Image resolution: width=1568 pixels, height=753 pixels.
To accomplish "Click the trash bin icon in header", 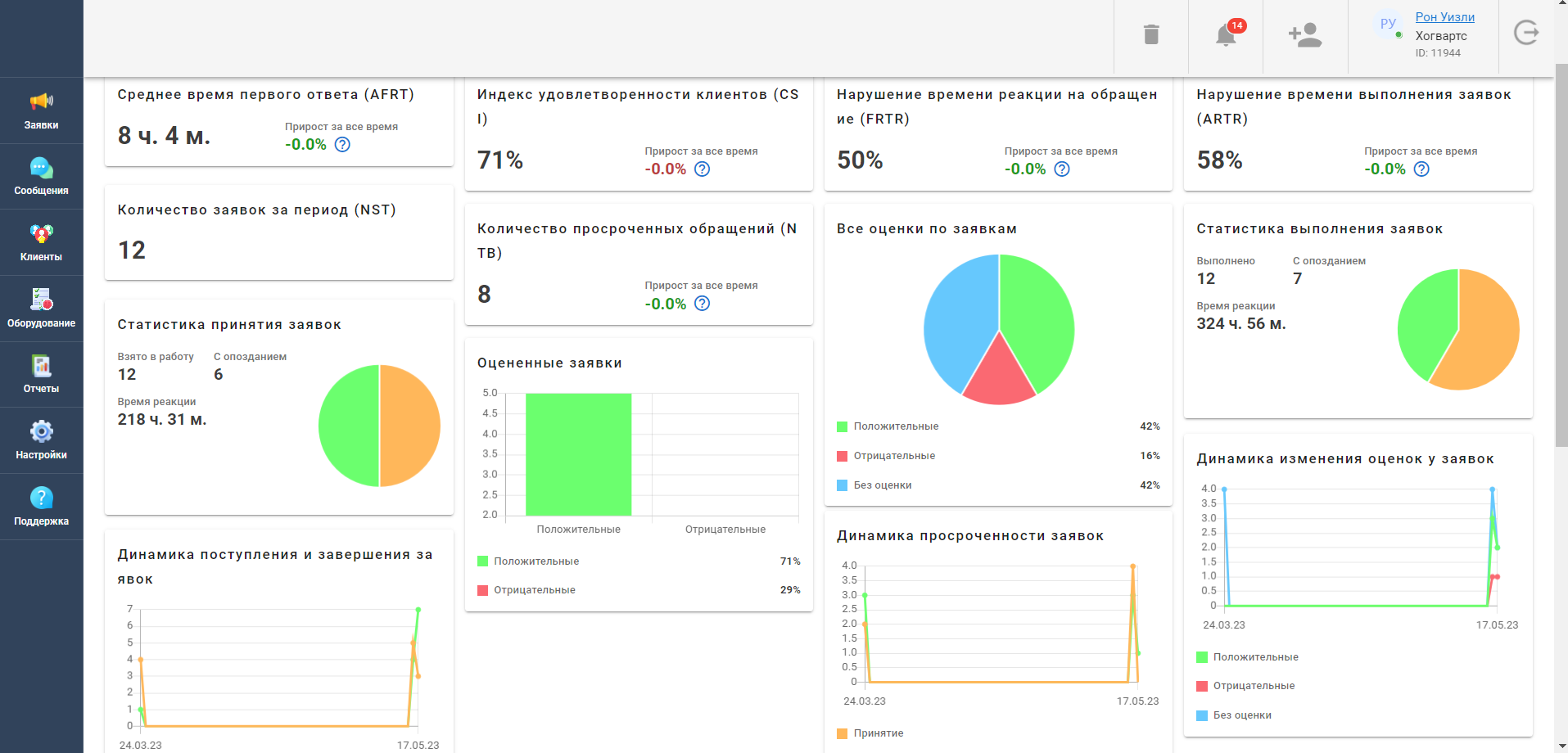I will pyautogui.click(x=1151, y=34).
